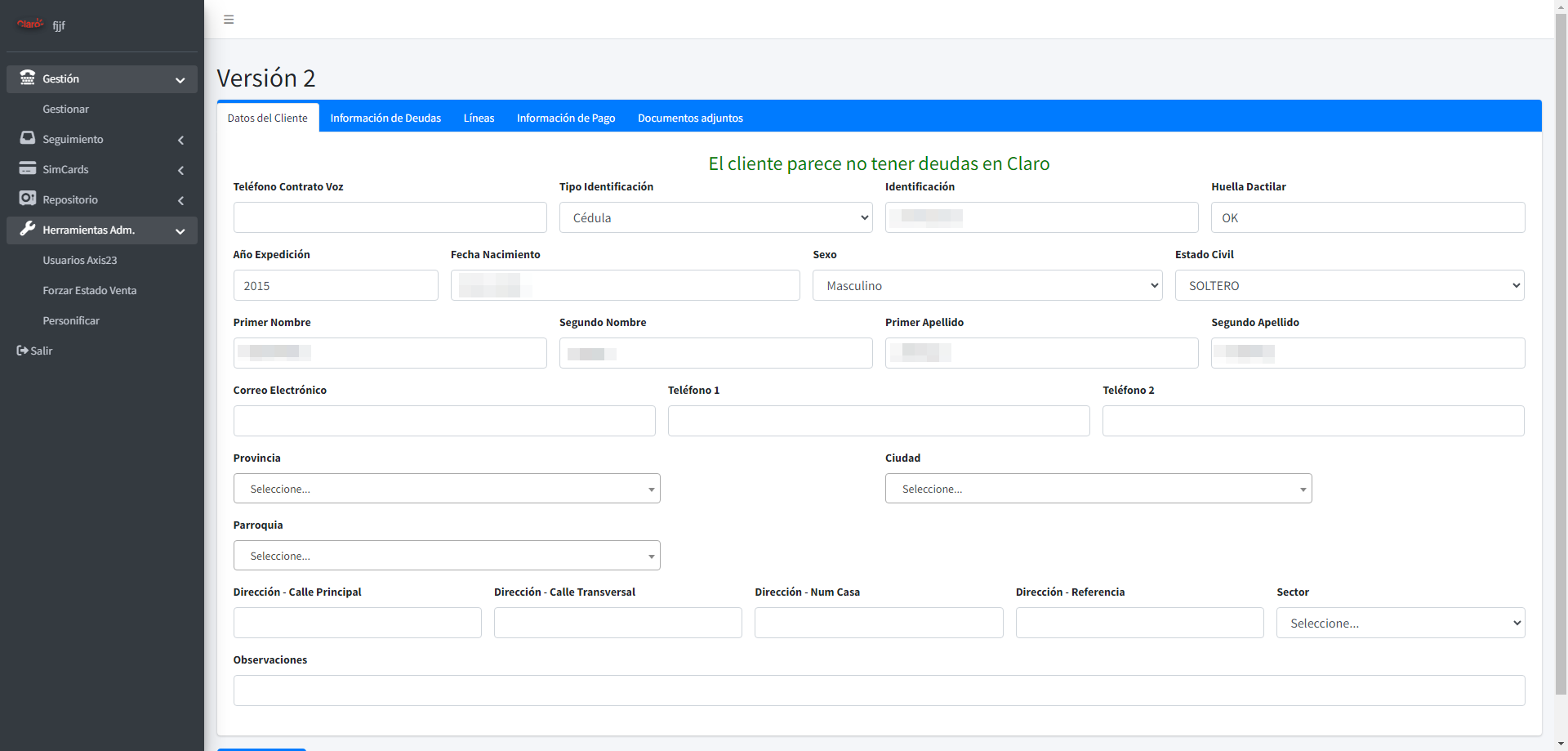The width and height of the screenshot is (1568, 751).
Task: Expand the Provincia select box
Action: [447, 489]
